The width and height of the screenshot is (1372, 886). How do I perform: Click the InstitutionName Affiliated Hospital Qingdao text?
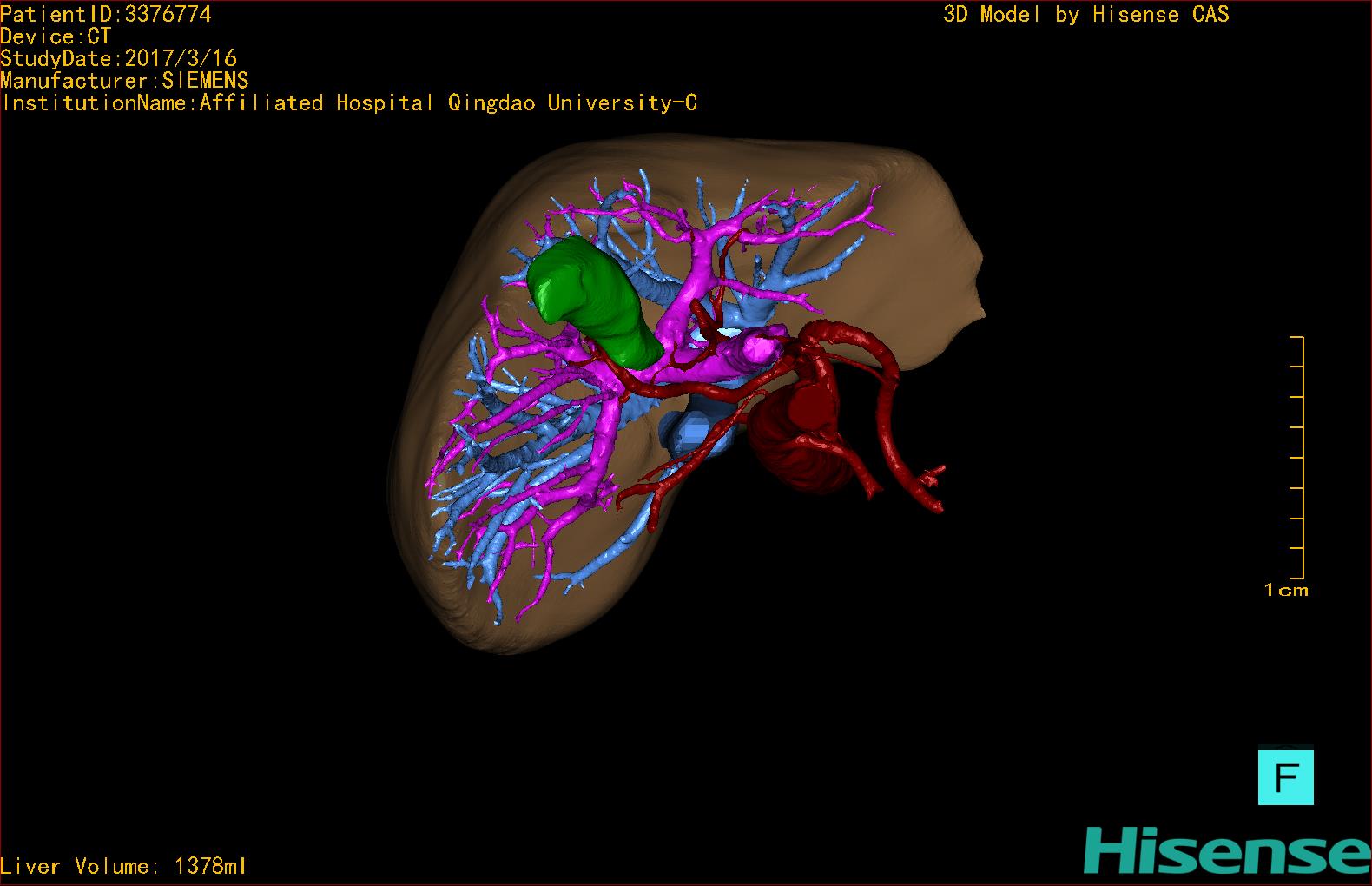pyautogui.click(x=349, y=102)
